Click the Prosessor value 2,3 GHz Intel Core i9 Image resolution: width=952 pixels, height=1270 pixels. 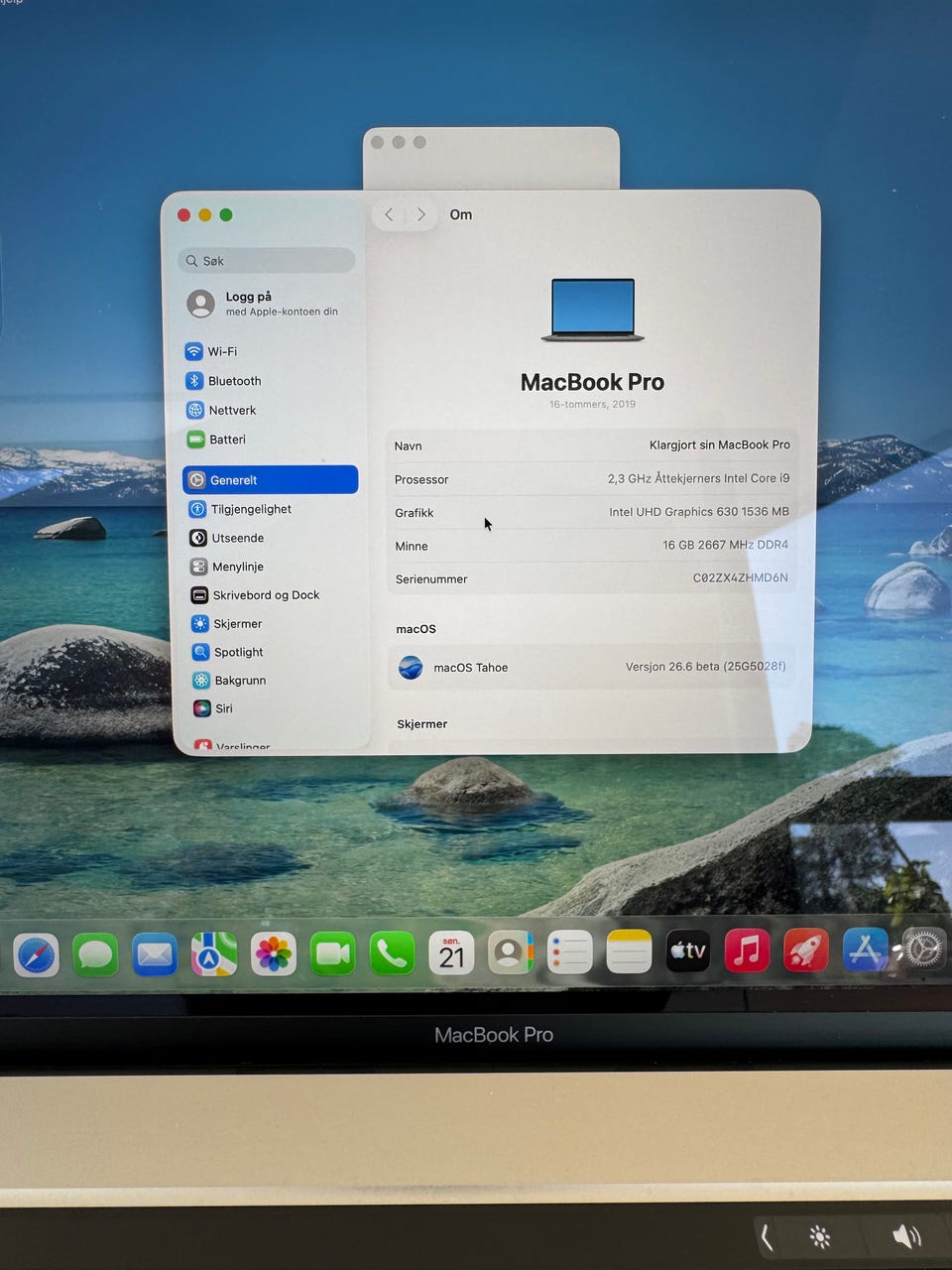coord(699,478)
